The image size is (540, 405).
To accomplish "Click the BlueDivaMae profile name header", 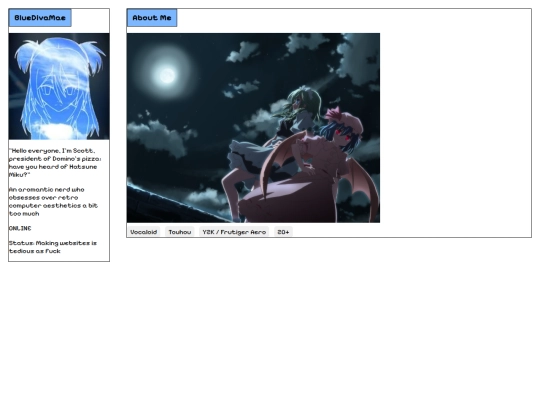I will pos(40,18).
